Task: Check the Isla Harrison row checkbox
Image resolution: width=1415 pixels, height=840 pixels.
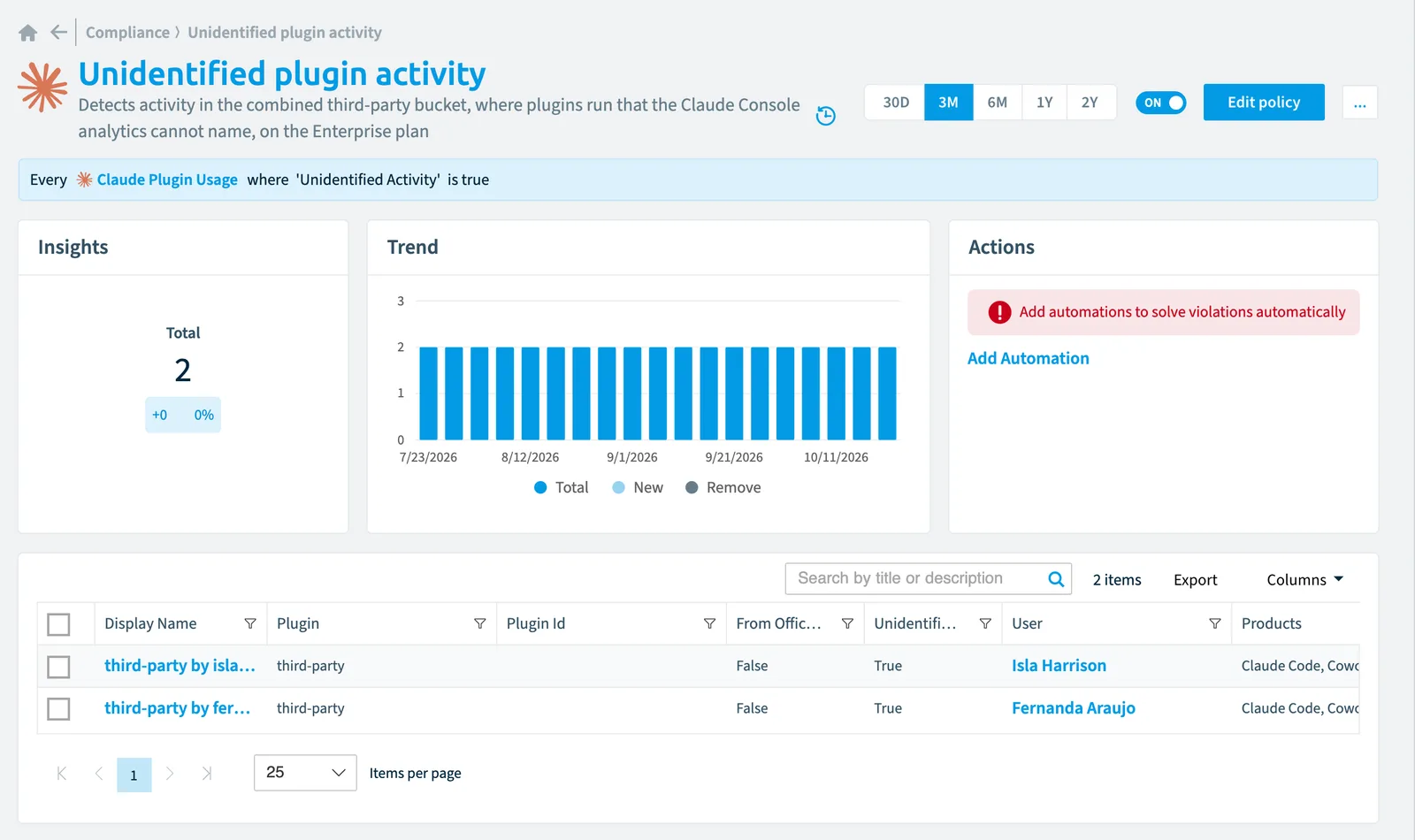Action: (x=58, y=667)
